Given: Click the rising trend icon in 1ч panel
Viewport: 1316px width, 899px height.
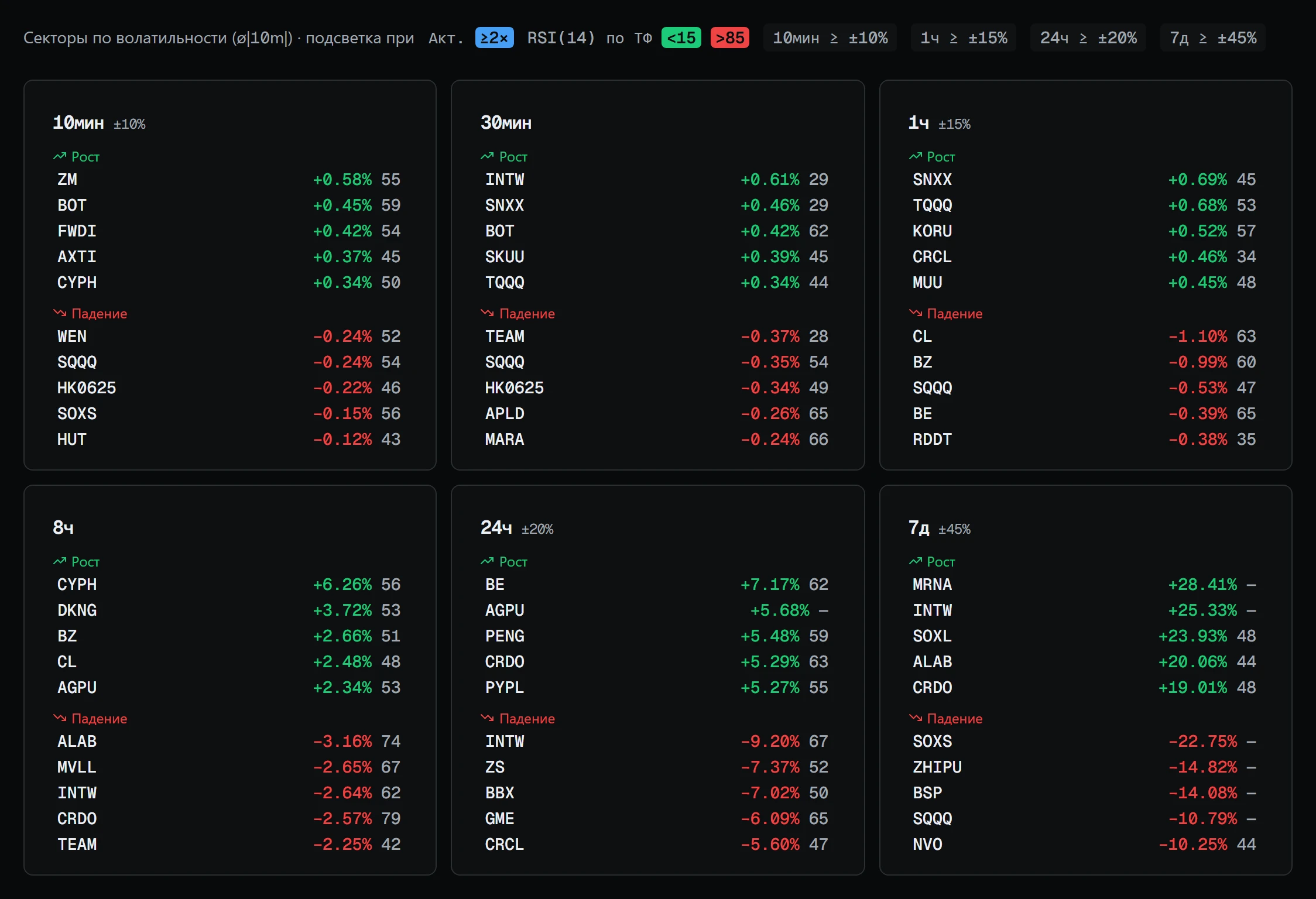Looking at the screenshot, I should (x=916, y=156).
